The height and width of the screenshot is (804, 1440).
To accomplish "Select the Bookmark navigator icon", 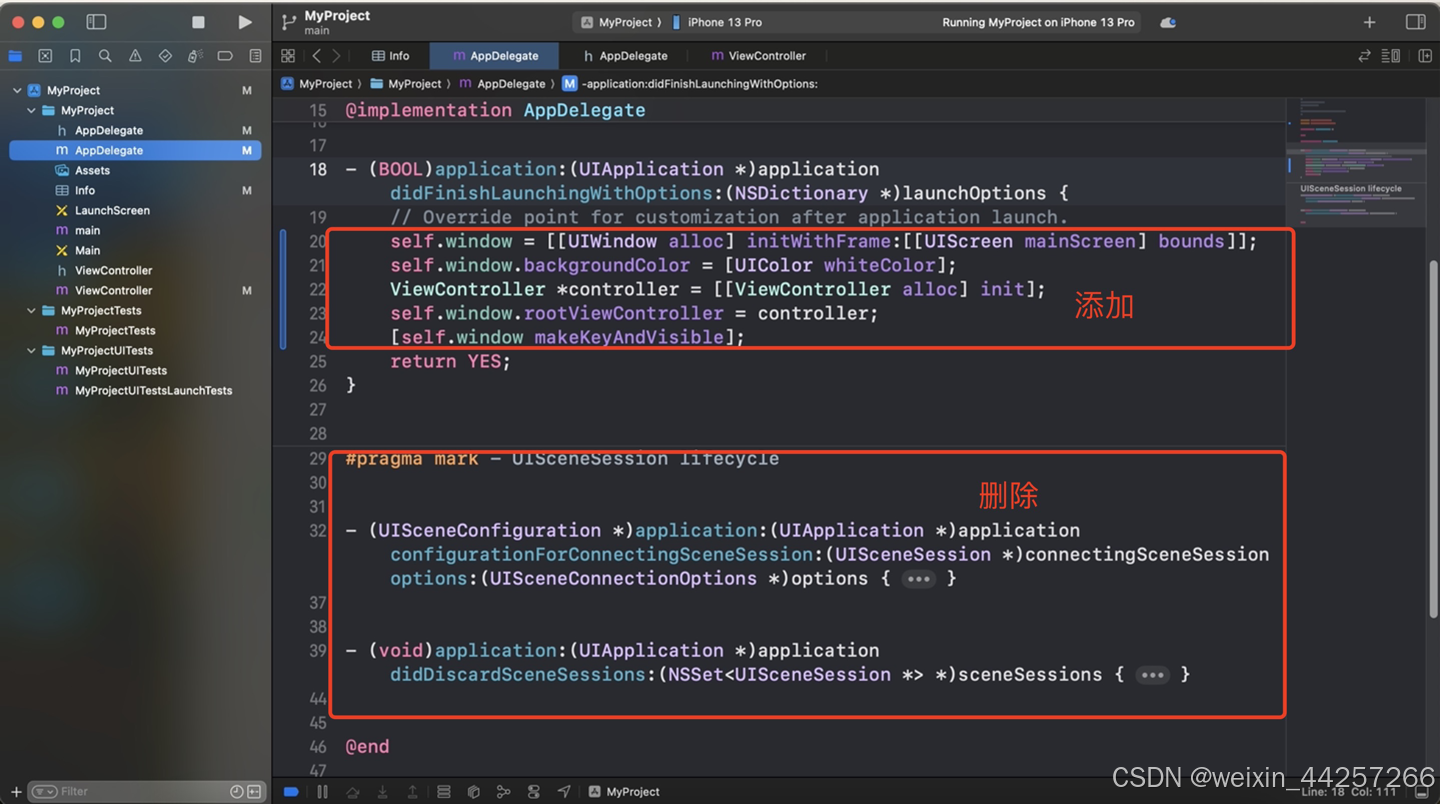I will (x=75, y=56).
